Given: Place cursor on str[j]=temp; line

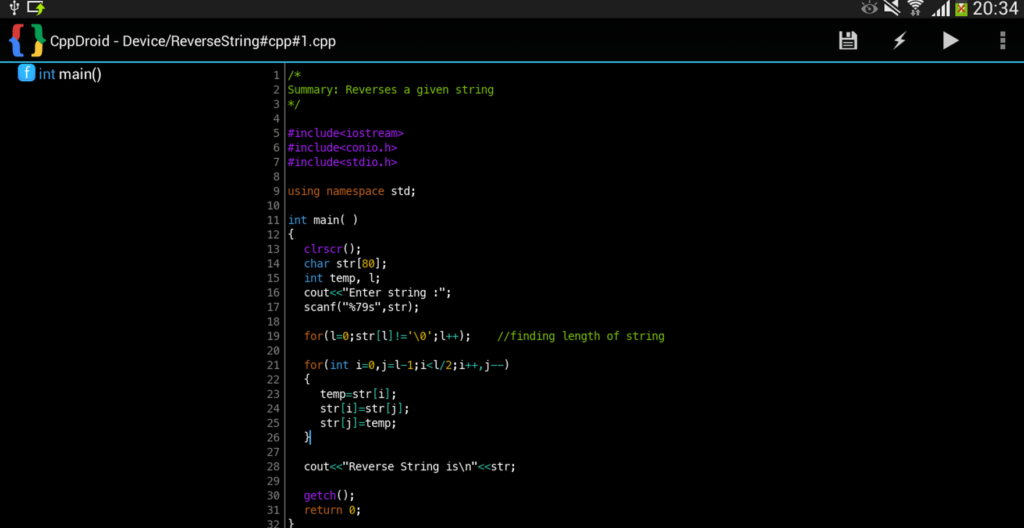Looking at the screenshot, I should tap(358, 423).
